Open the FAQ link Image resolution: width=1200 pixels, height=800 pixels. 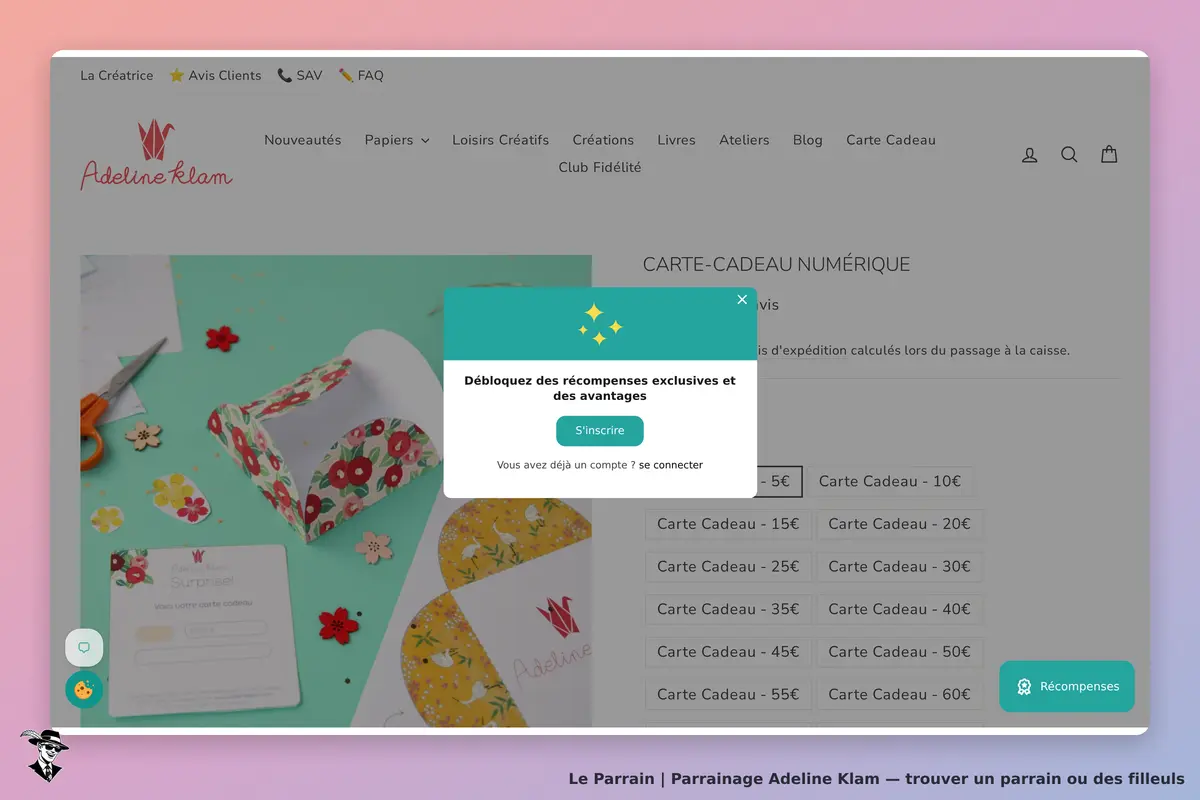click(361, 75)
